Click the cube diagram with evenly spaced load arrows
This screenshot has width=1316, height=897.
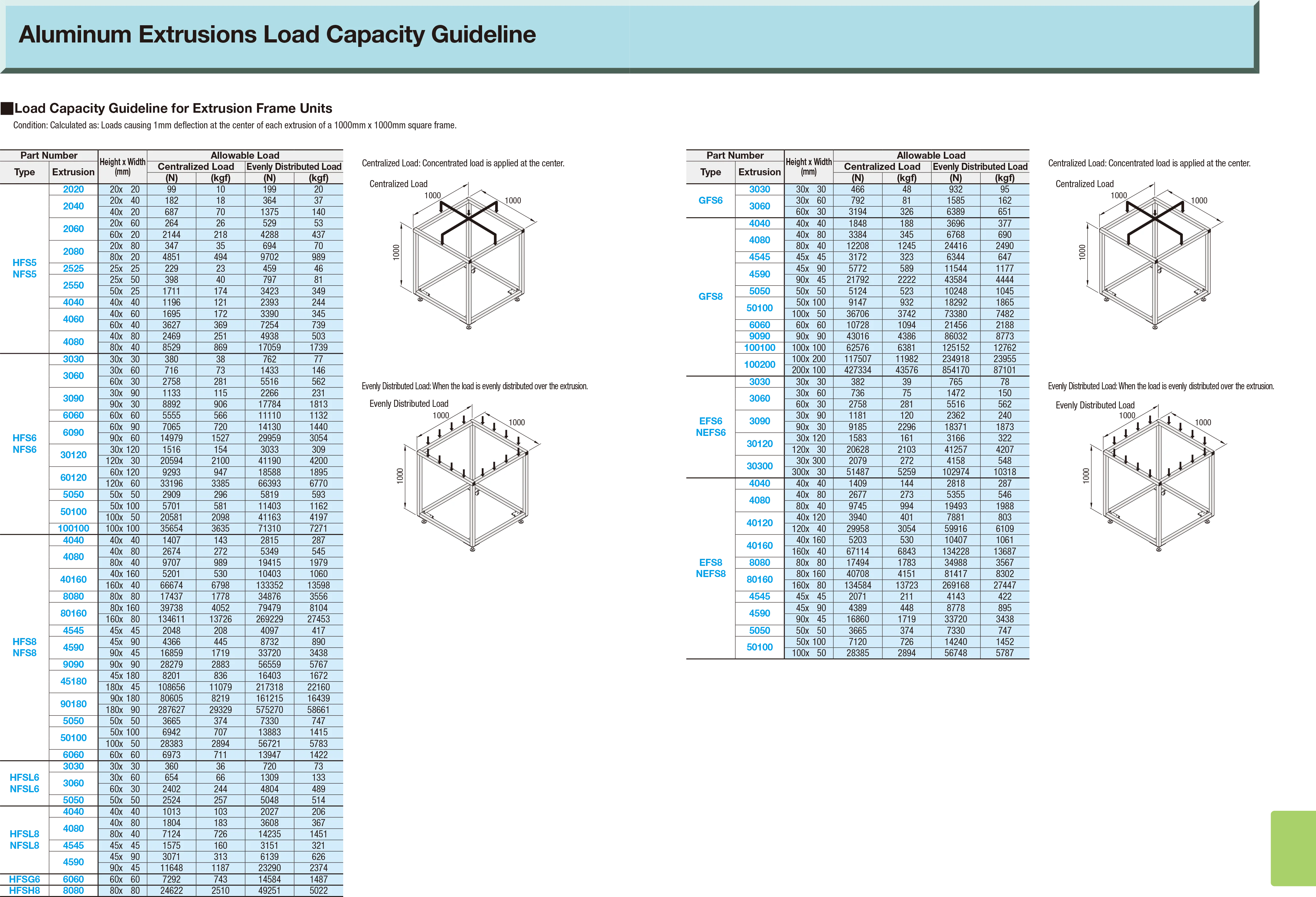(x=472, y=483)
